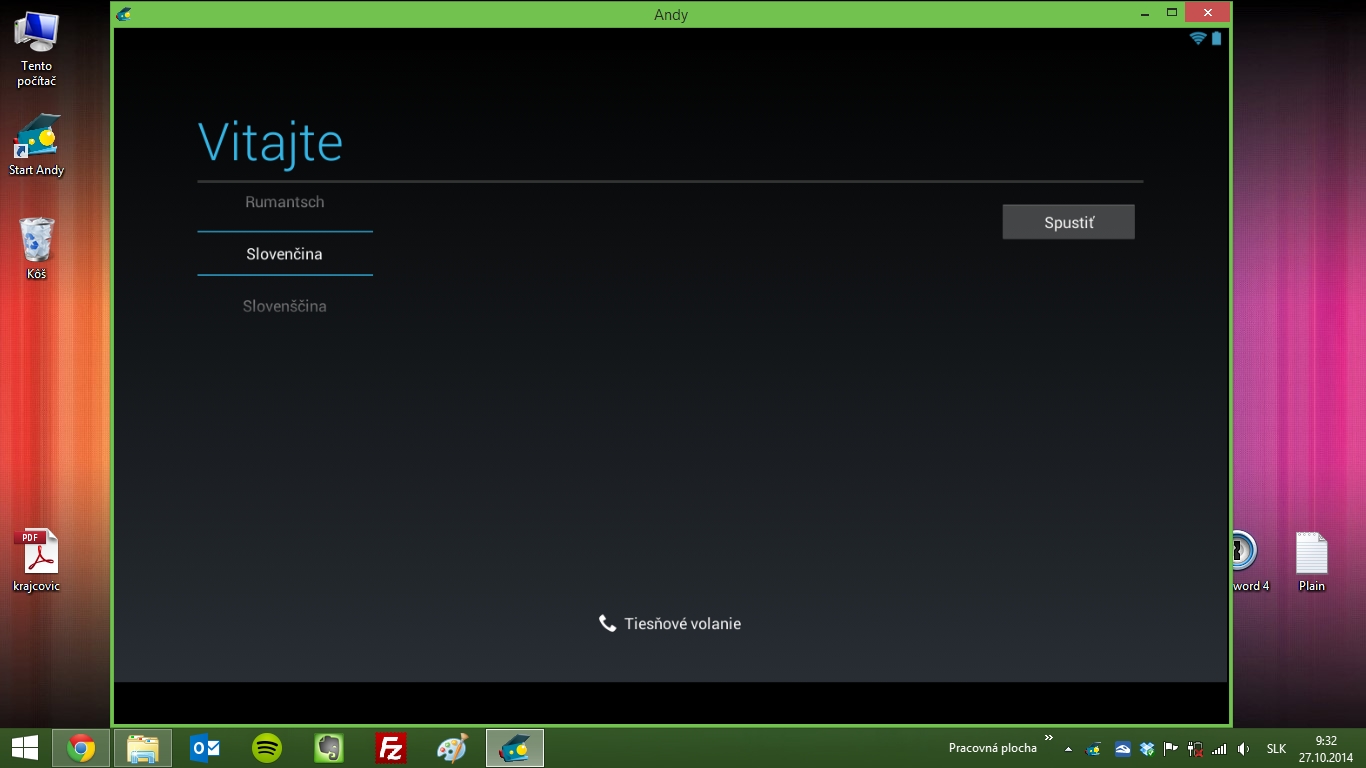This screenshot has height=768, width=1366.
Task: Open Evernote from the taskbar
Action: pyautogui.click(x=329, y=748)
